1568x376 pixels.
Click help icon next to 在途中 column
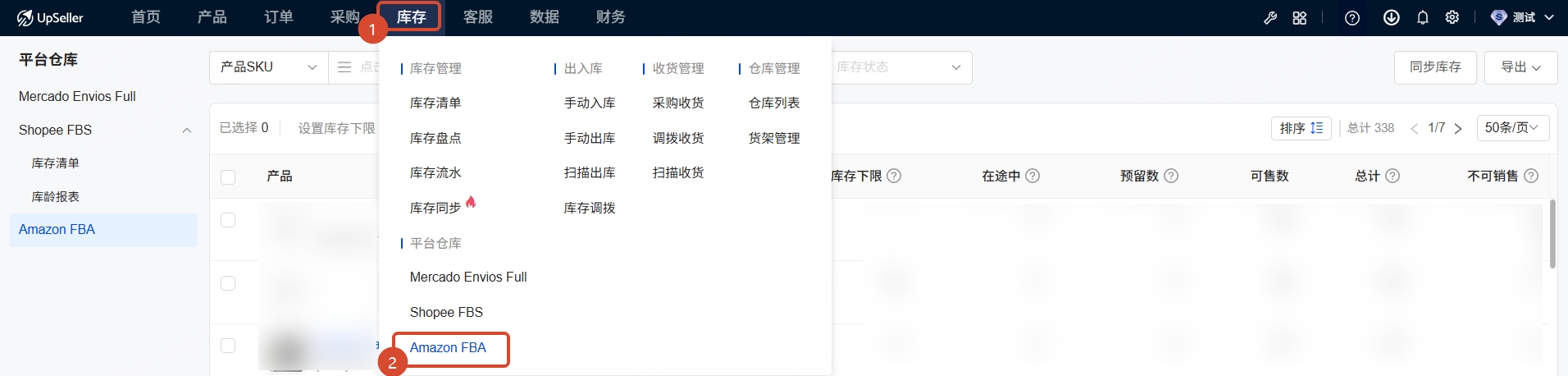coord(1033,176)
